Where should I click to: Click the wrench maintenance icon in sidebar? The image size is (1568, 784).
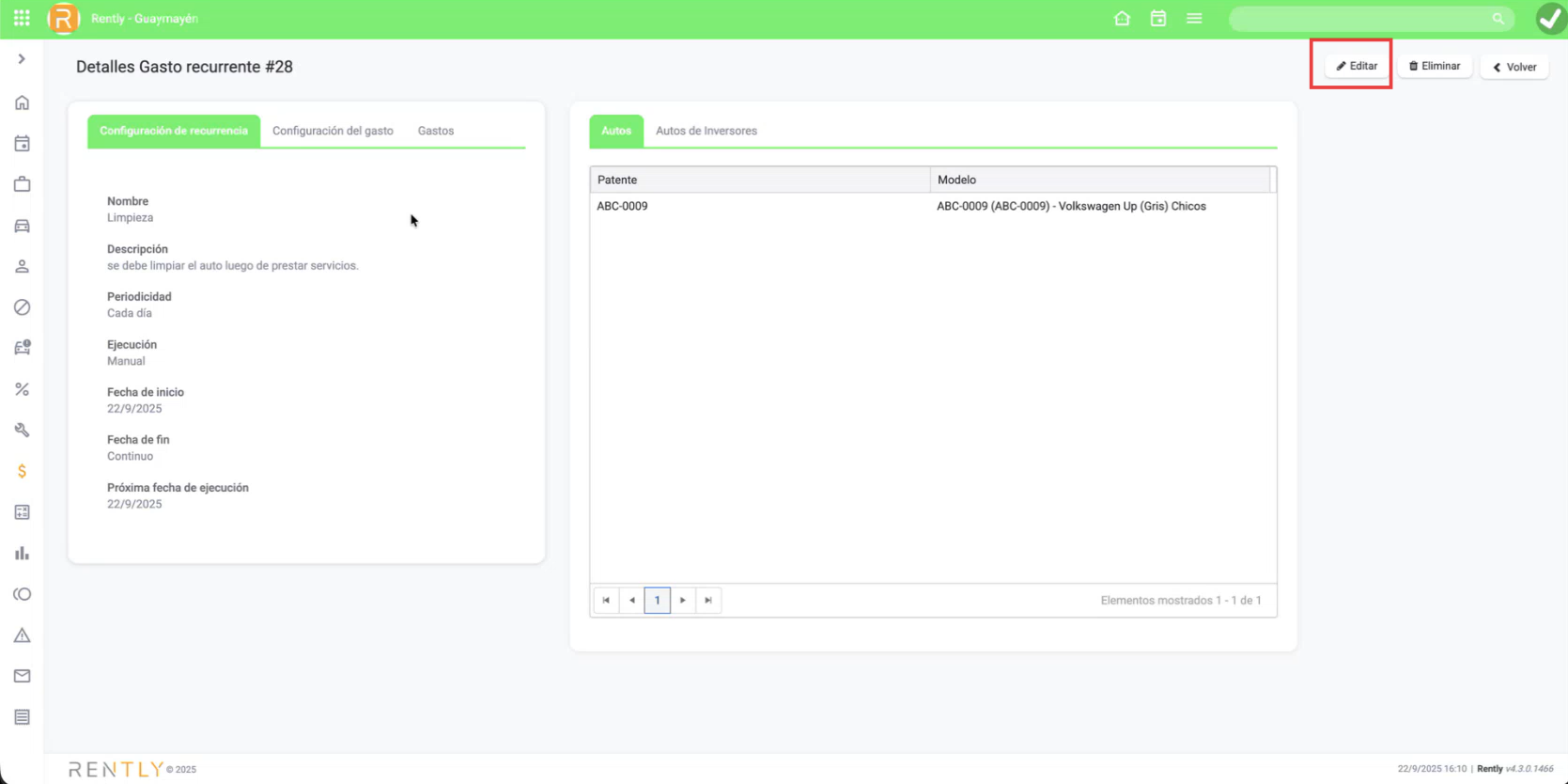click(22, 430)
